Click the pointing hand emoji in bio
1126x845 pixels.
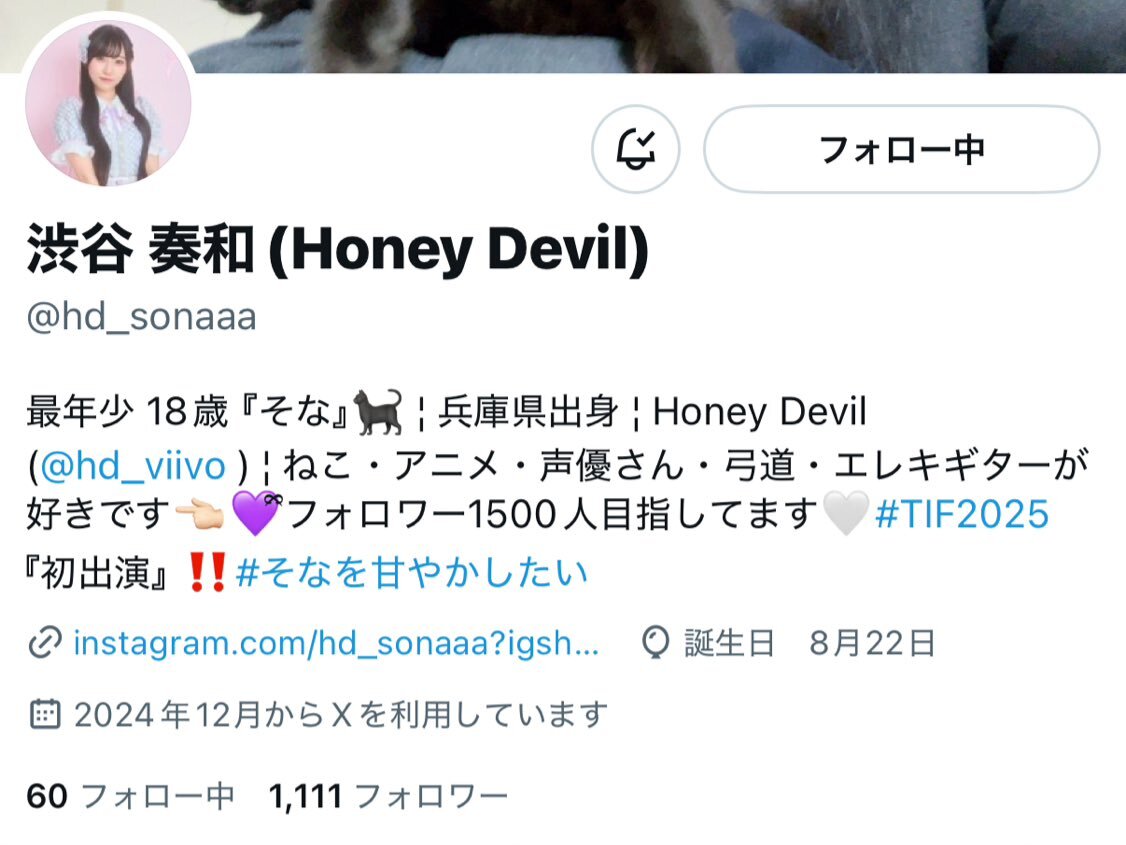[x=200, y=514]
